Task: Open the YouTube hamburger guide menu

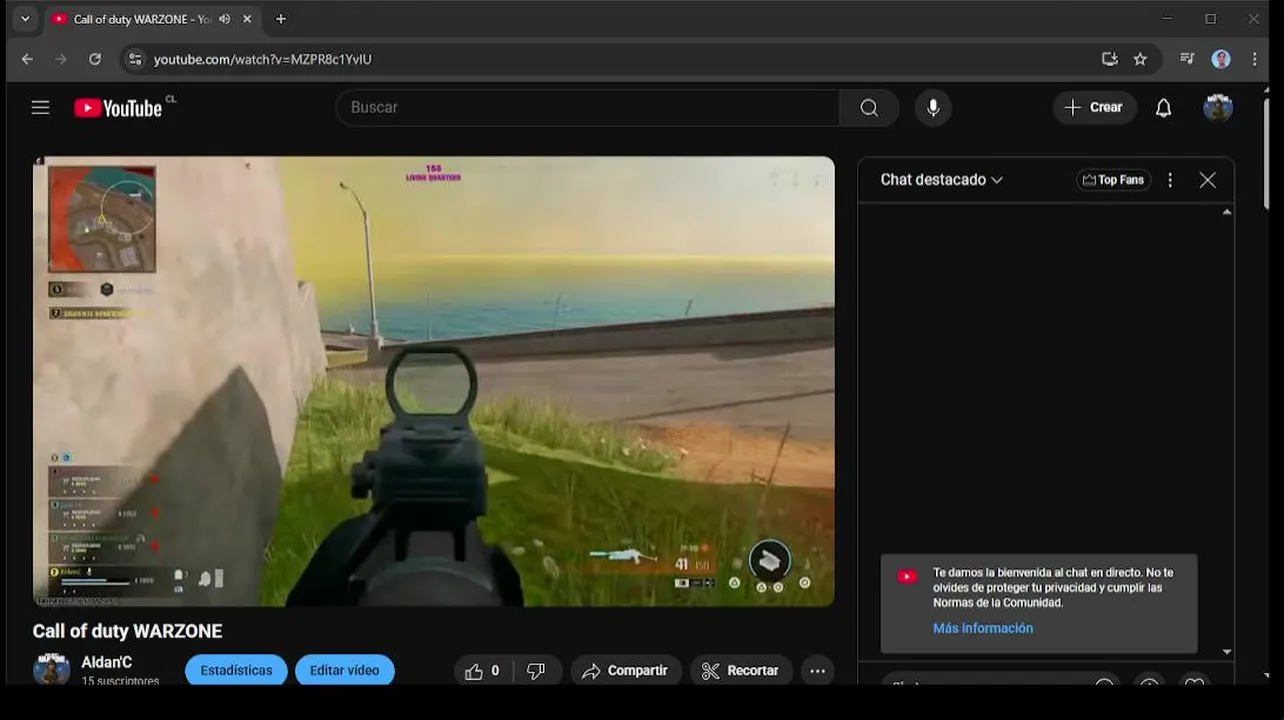Action: 40,107
